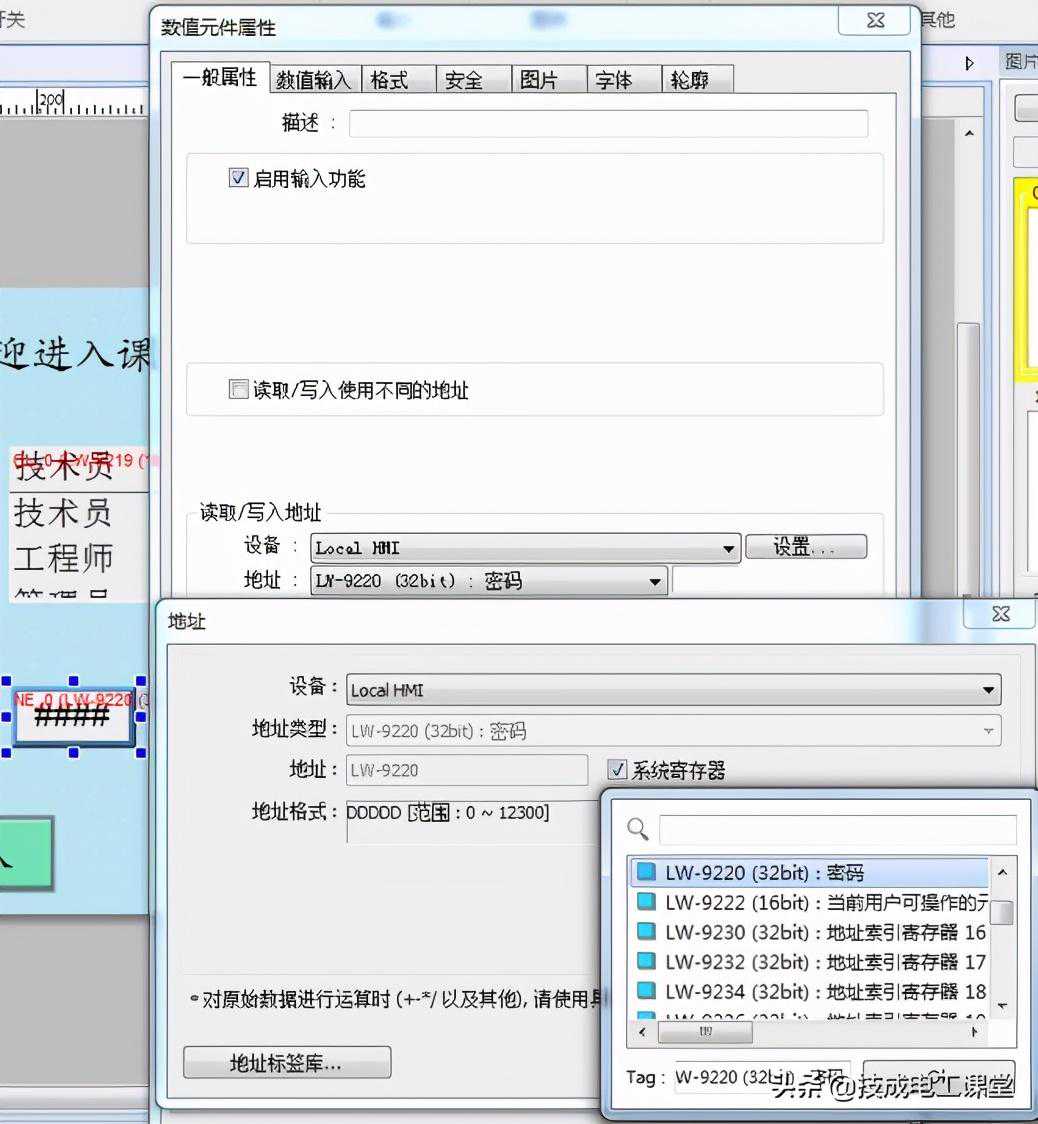Image resolution: width=1038 pixels, height=1124 pixels.
Task: Select the LW-9232 address index register 17 icon
Action: [x=647, y=962]
